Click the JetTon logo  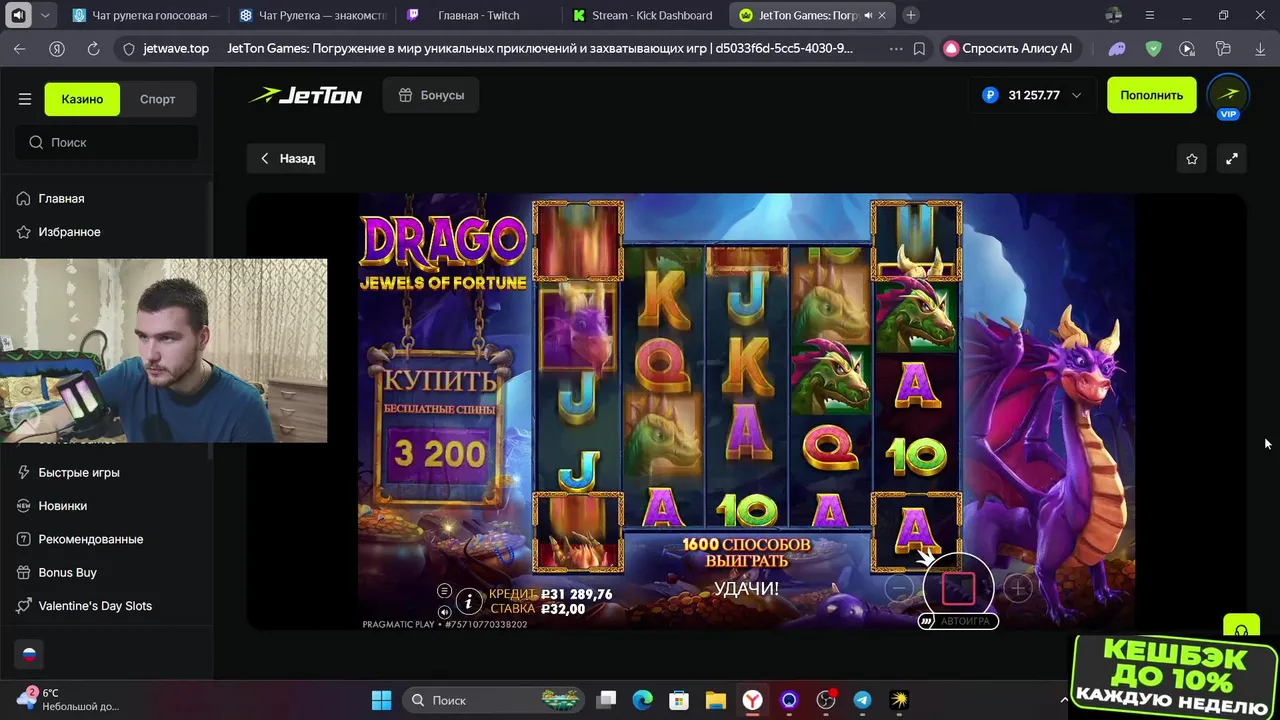(305, 95)
